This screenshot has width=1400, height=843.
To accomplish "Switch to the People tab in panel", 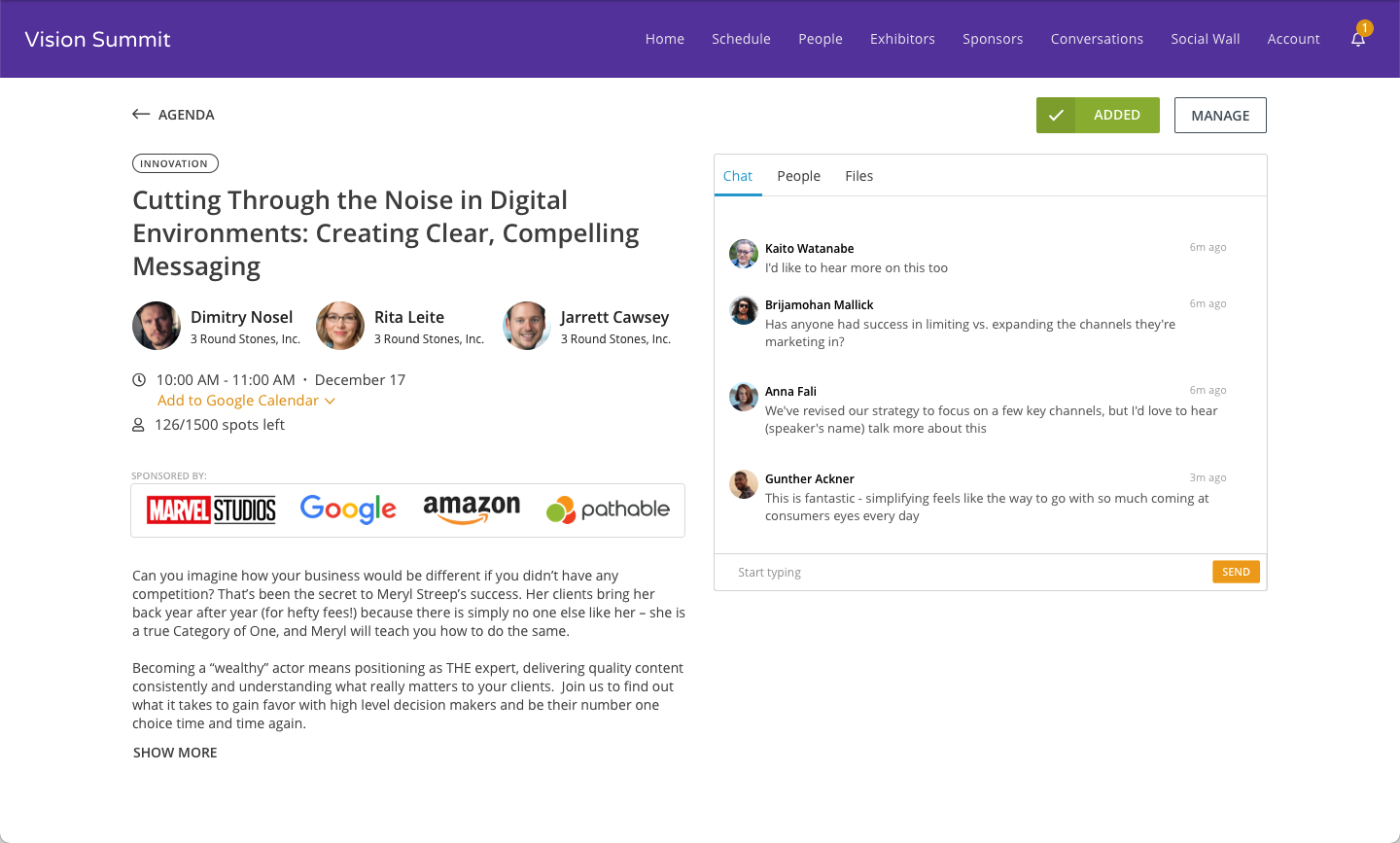I will tap(799, 176).
